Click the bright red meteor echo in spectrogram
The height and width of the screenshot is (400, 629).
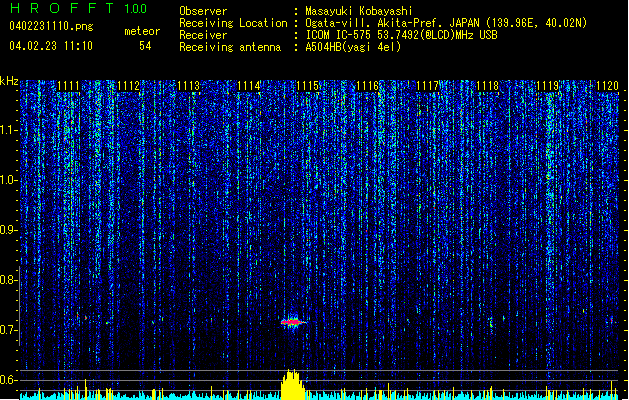pos(293,322)
